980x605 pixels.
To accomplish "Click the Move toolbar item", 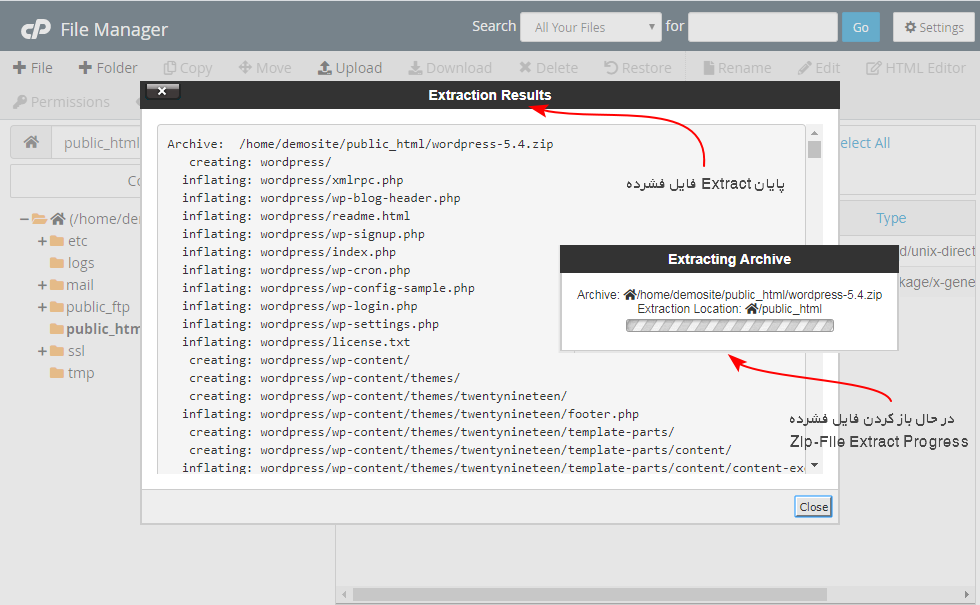I will coord(265,68).
